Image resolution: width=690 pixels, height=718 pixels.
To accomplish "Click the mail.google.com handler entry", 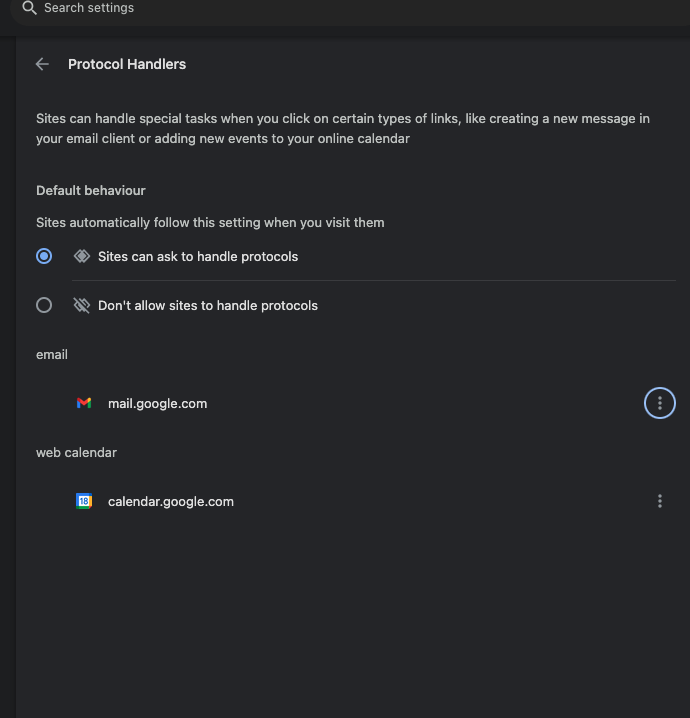I will (158, 403).
